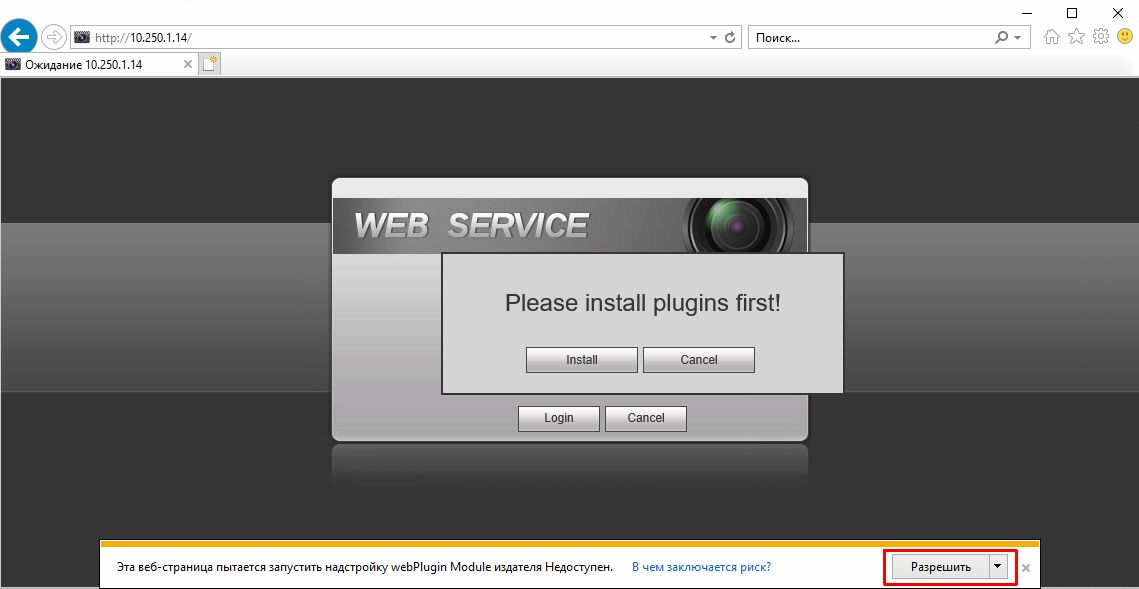
Task: Close the browser window
Action: 1117,12
